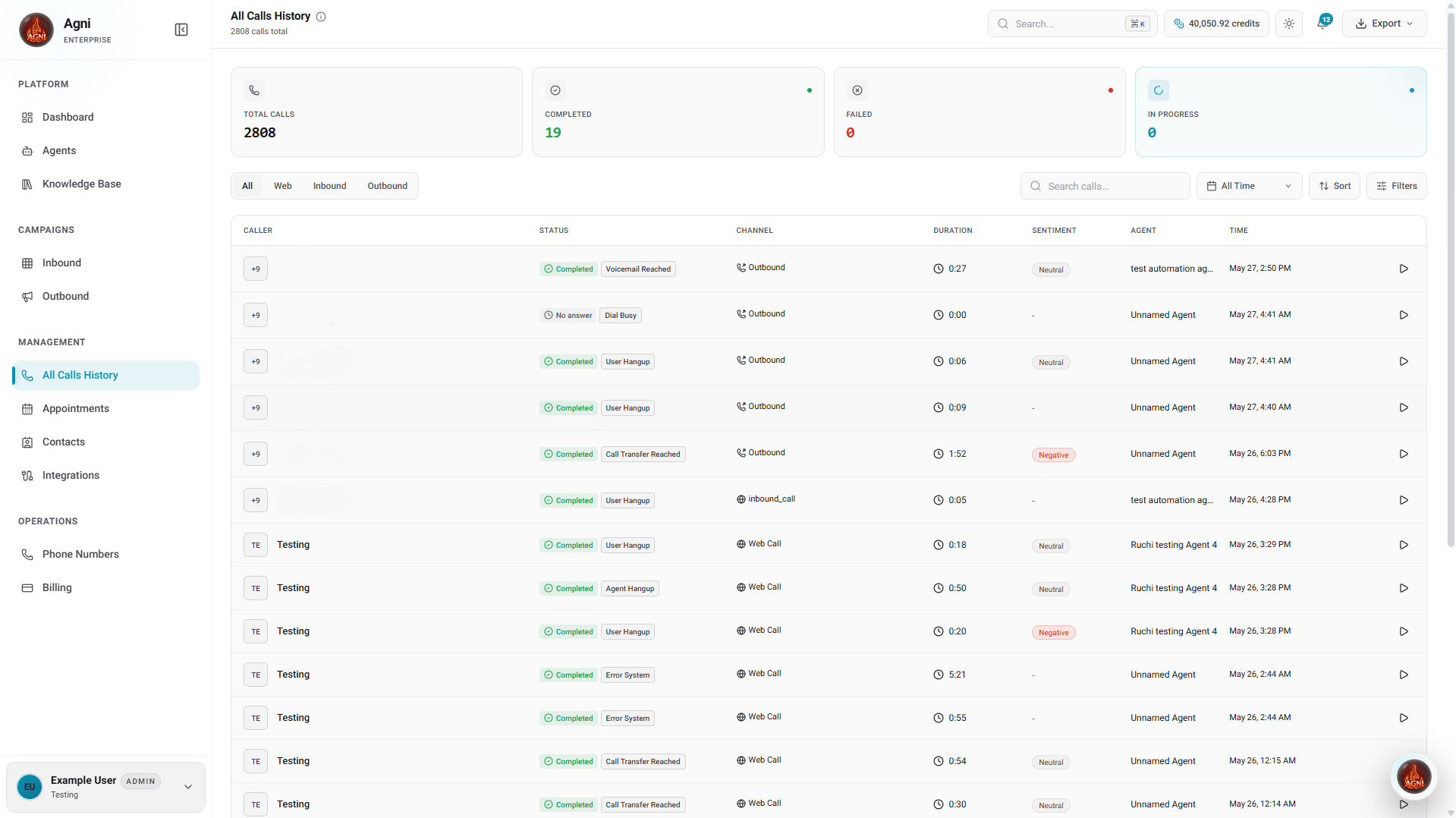Open Outbound campaigns in the sidebar

[105, 297]
